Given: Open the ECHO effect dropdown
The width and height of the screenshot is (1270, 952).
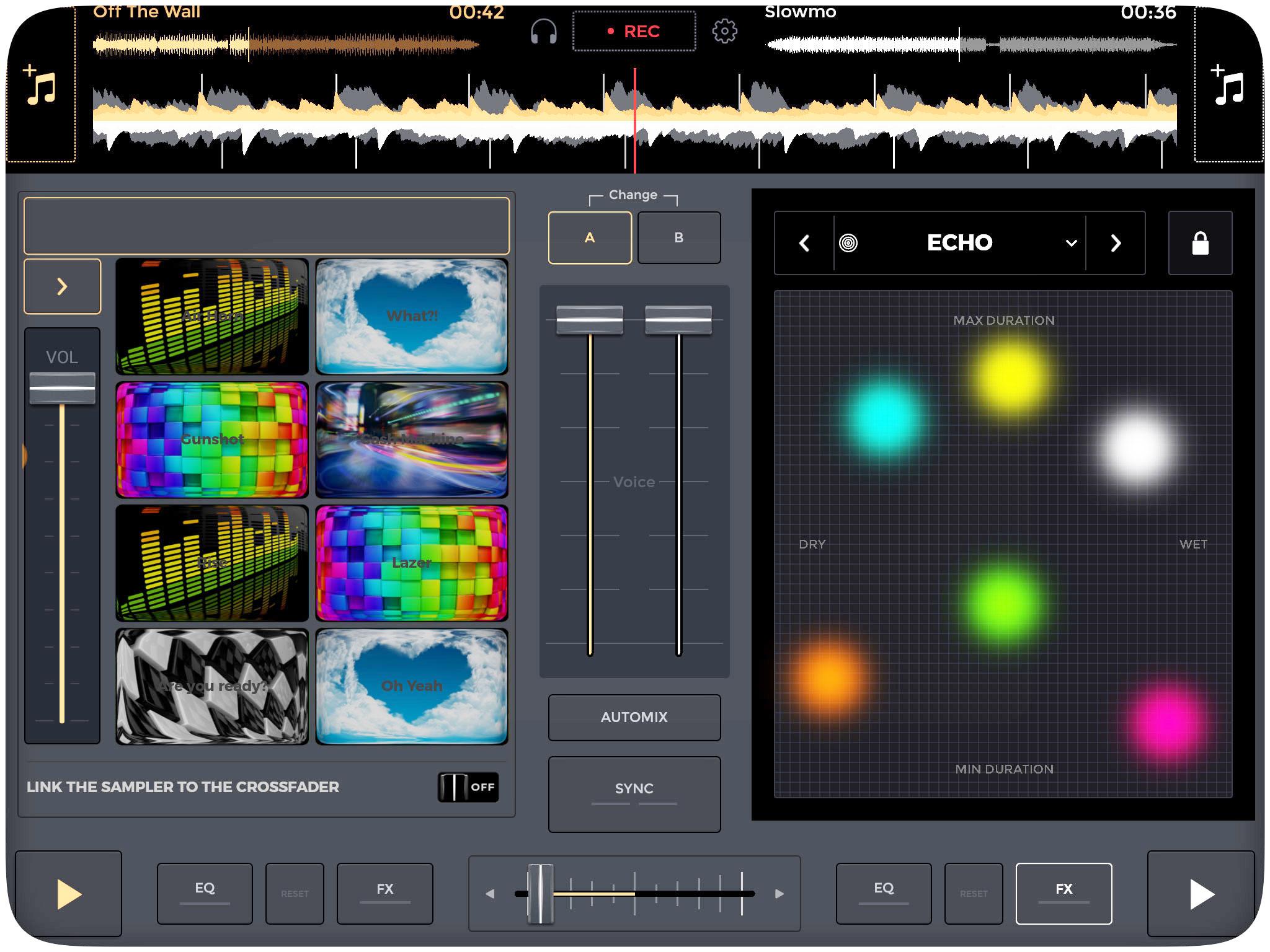Looking at the screenshot, I should click(1071, 243).
